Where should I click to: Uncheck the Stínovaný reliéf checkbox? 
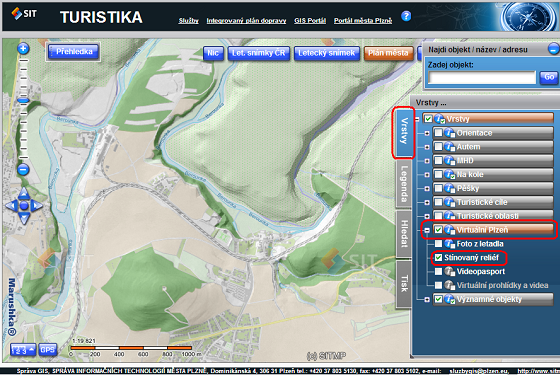point(438,258)
